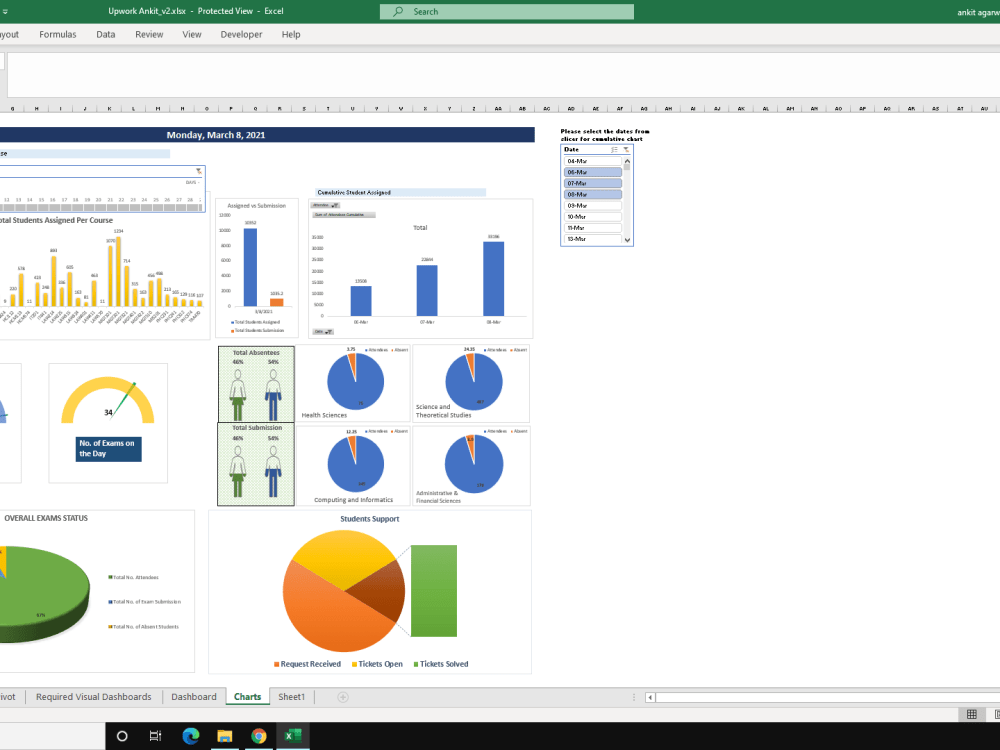Open File Explorer from the taskbar
This screenshot has height=750, width=1000.
(x=225, y=736)
